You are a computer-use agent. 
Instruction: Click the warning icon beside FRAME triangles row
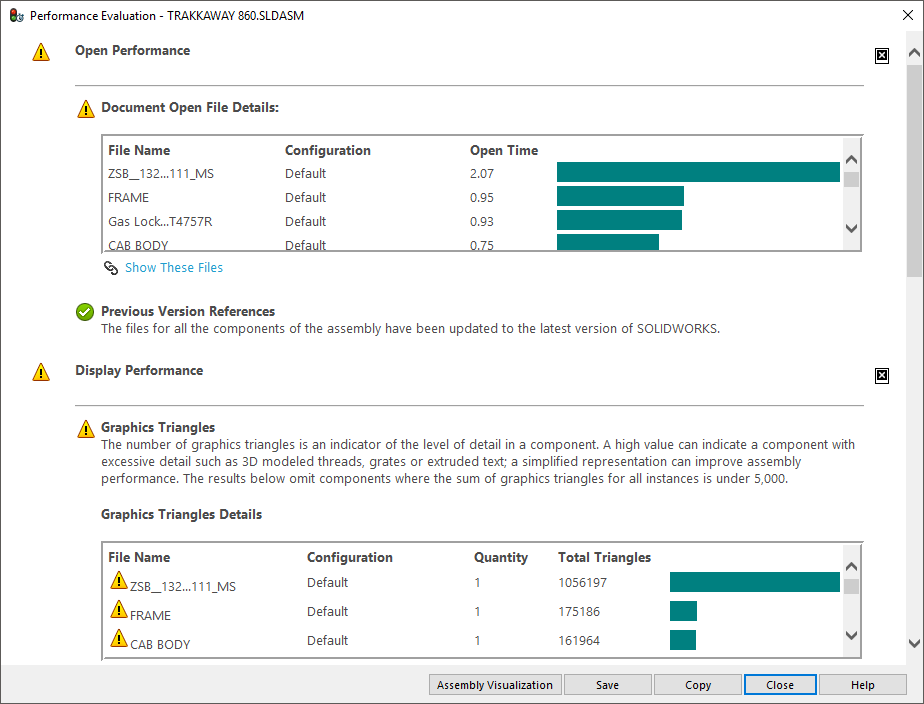coord(119,609)
